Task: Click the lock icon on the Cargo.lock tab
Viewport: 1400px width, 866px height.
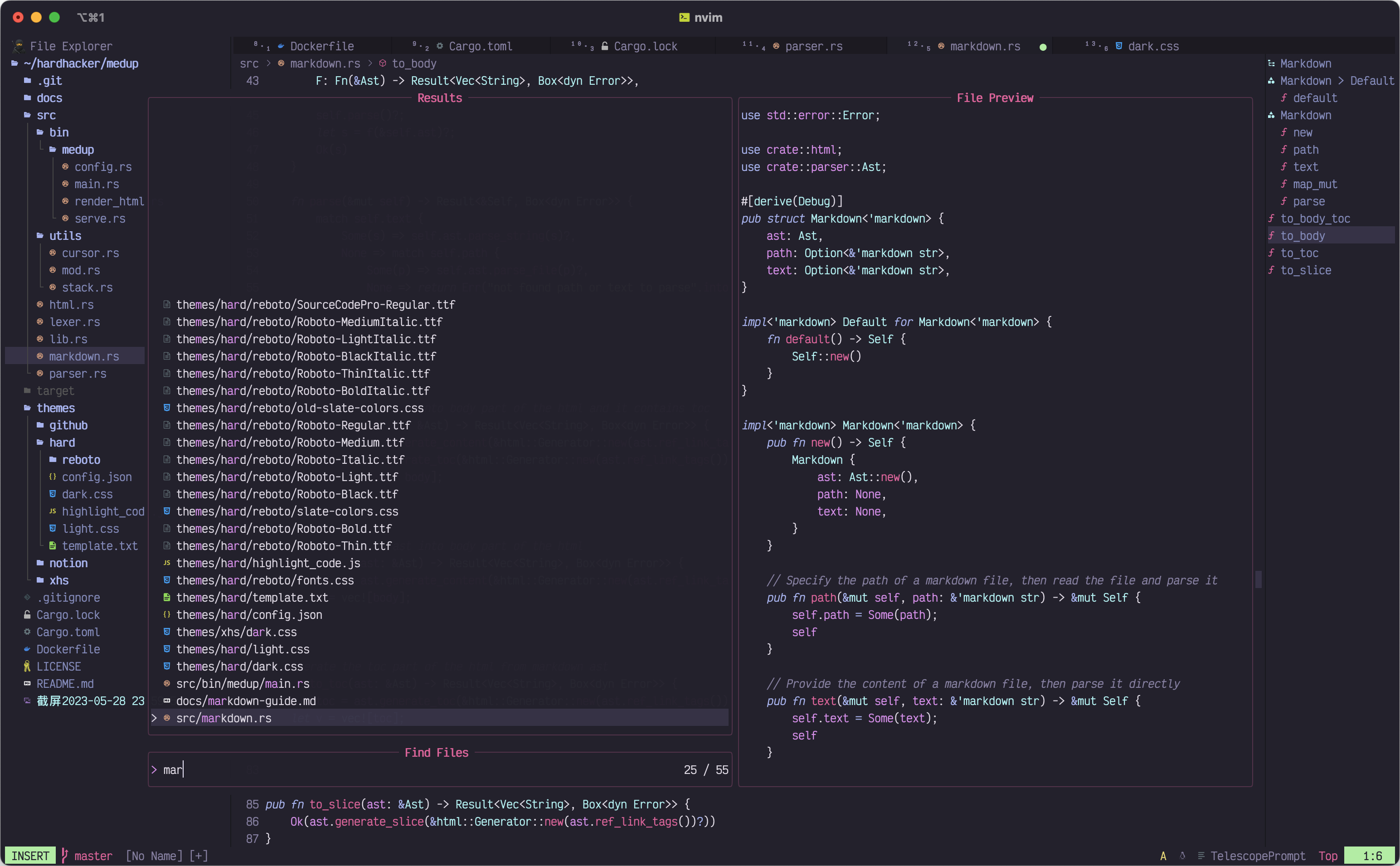Action: [605, 46]
